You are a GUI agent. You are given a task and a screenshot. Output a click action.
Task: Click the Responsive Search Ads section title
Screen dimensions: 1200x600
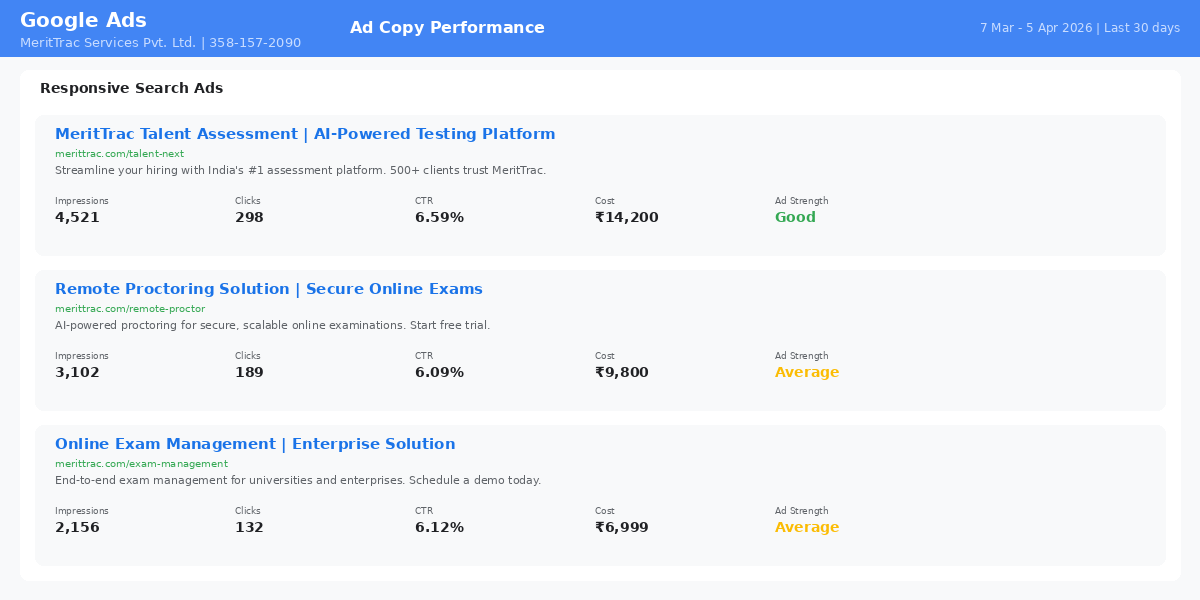pyautogui.click(x=131, y=88)
